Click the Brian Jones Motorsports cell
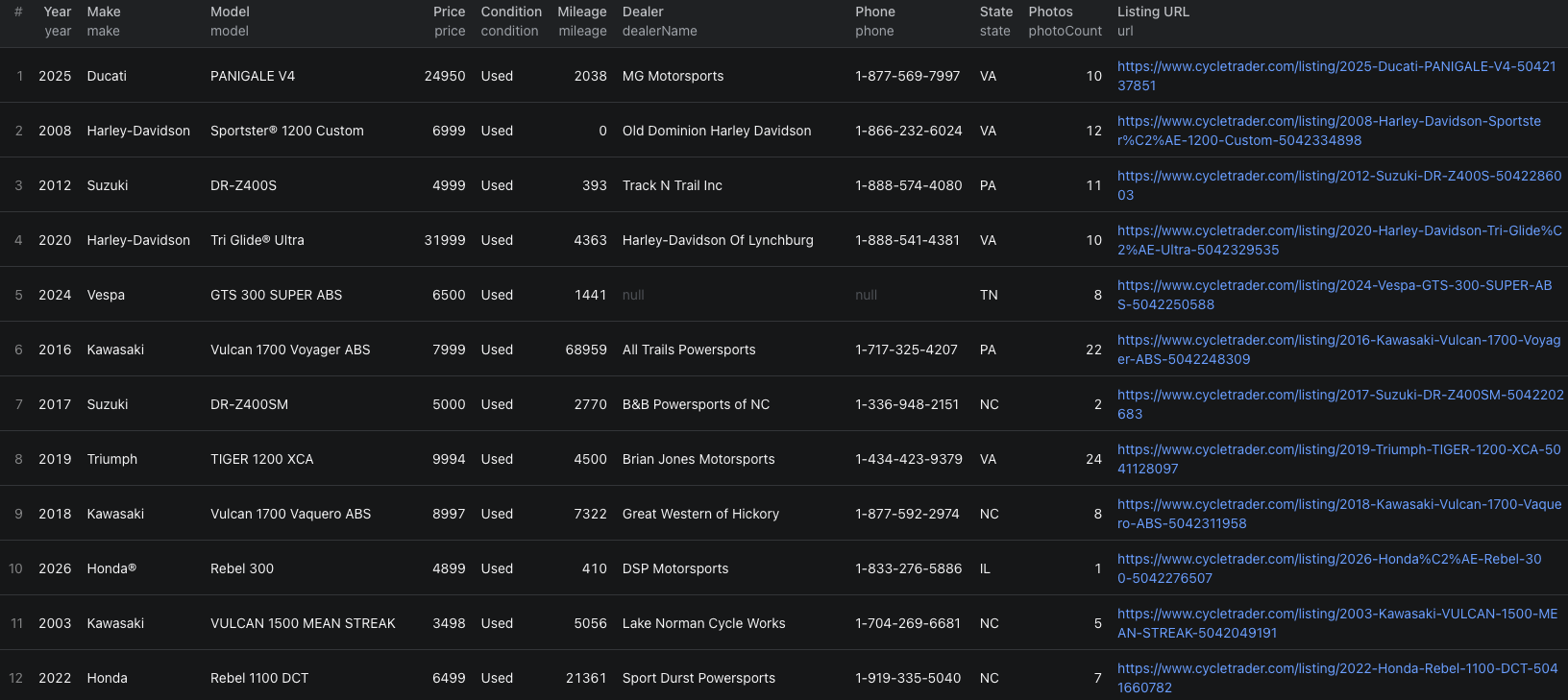Screen dimensions: 1568x700 tap(698, 459)
